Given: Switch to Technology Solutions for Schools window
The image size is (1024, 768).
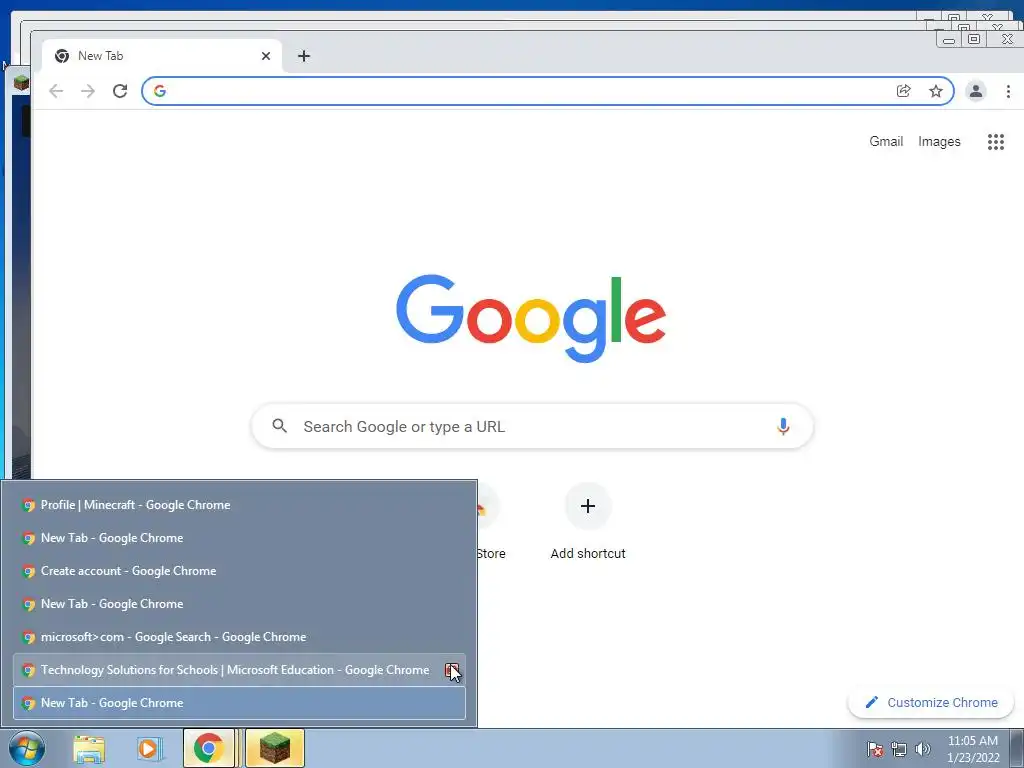Looking at the screenshot, I should click(239, 670).
